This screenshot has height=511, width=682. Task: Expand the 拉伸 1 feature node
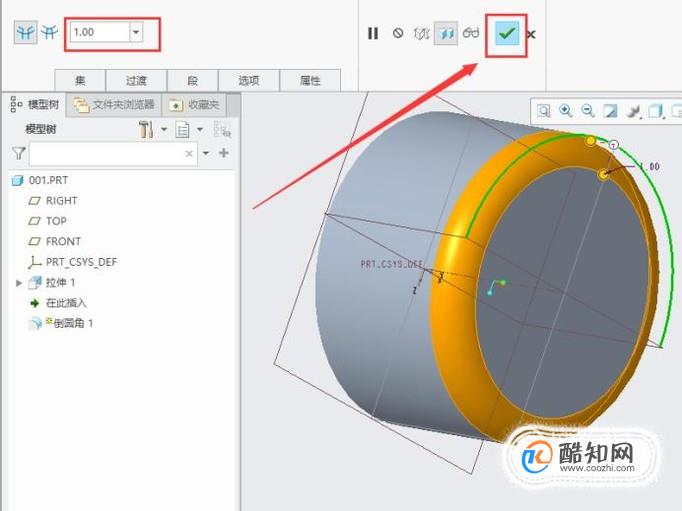click(19, 283)
